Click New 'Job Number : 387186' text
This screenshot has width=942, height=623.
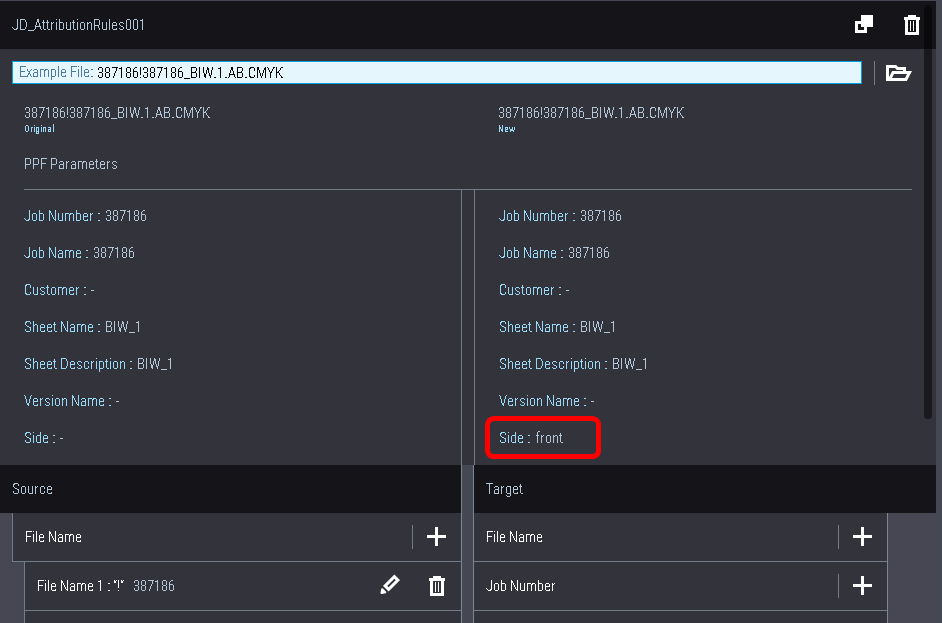coord(560,216)
